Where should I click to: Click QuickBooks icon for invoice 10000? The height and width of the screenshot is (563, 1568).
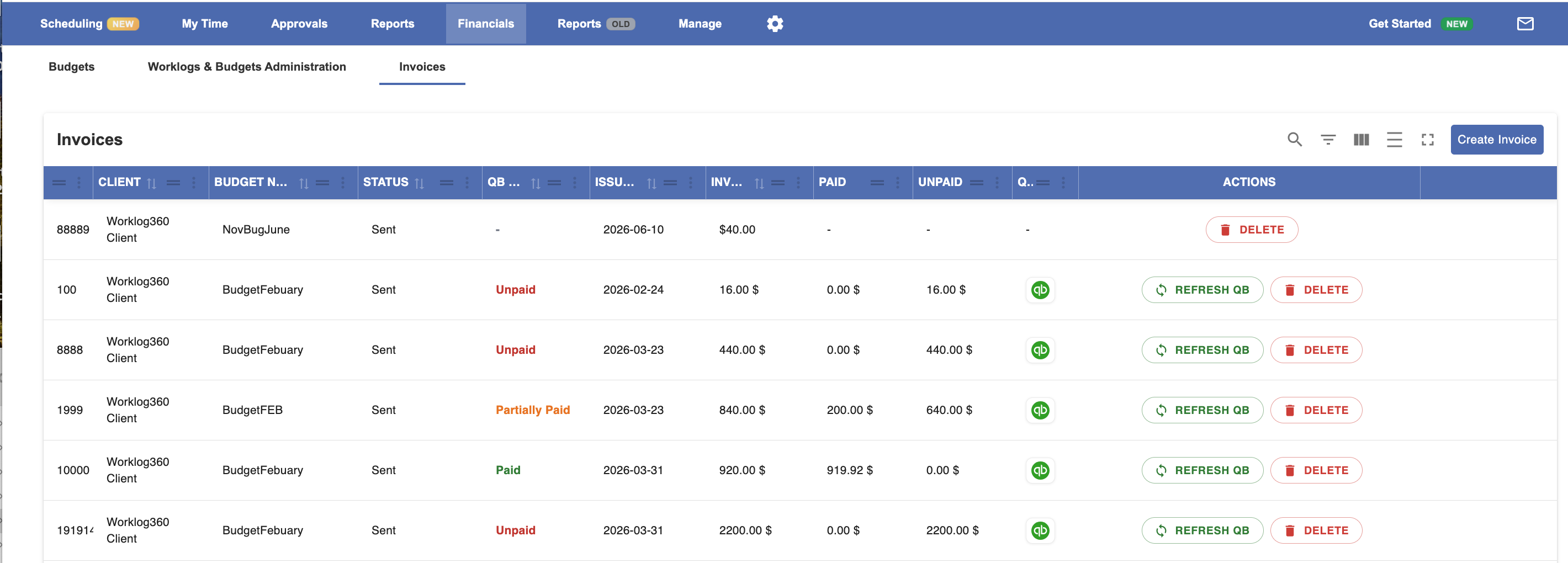[1040, 470]
